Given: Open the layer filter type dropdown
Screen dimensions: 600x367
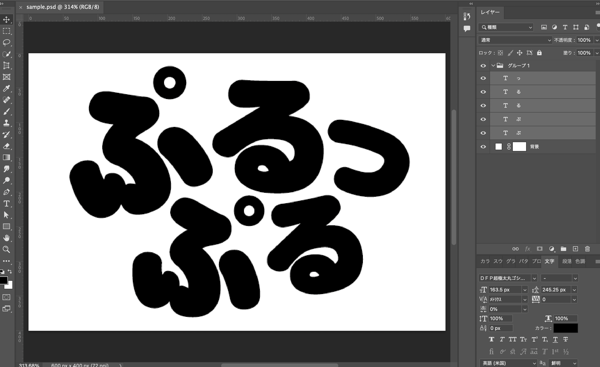Looking at the screenshot, I should pos(506,27).
